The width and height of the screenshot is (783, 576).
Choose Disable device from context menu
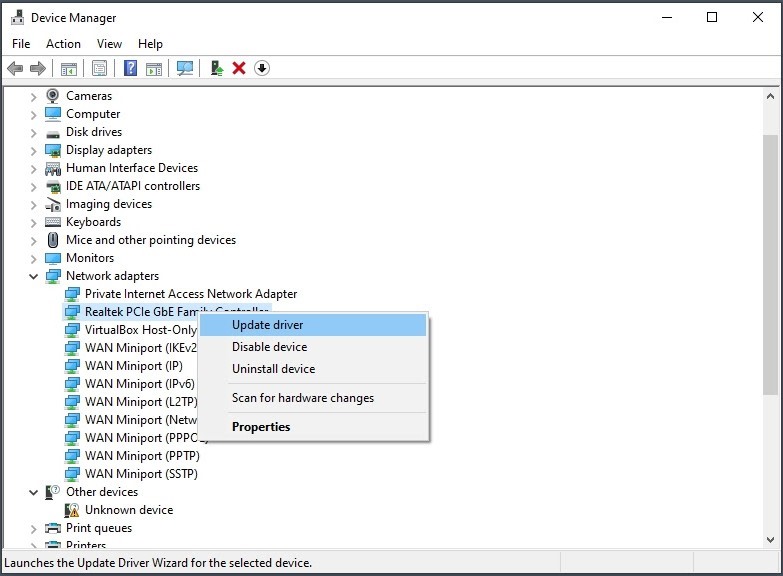[313, 347]
